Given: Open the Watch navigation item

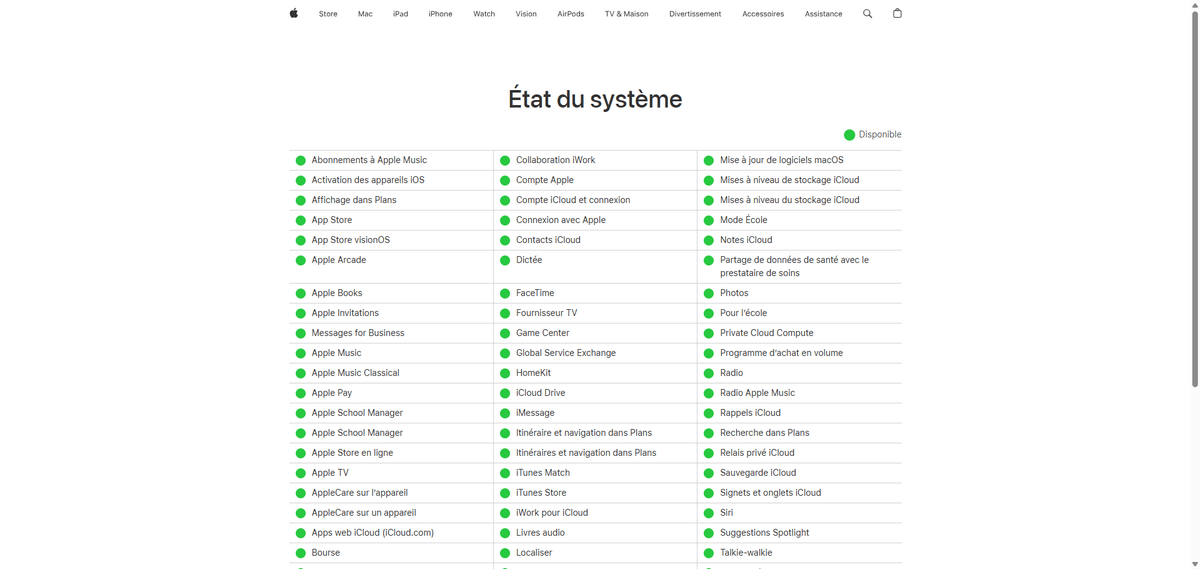Looking at the screenshot, I should pyautogui.click(x=484, y=14).
